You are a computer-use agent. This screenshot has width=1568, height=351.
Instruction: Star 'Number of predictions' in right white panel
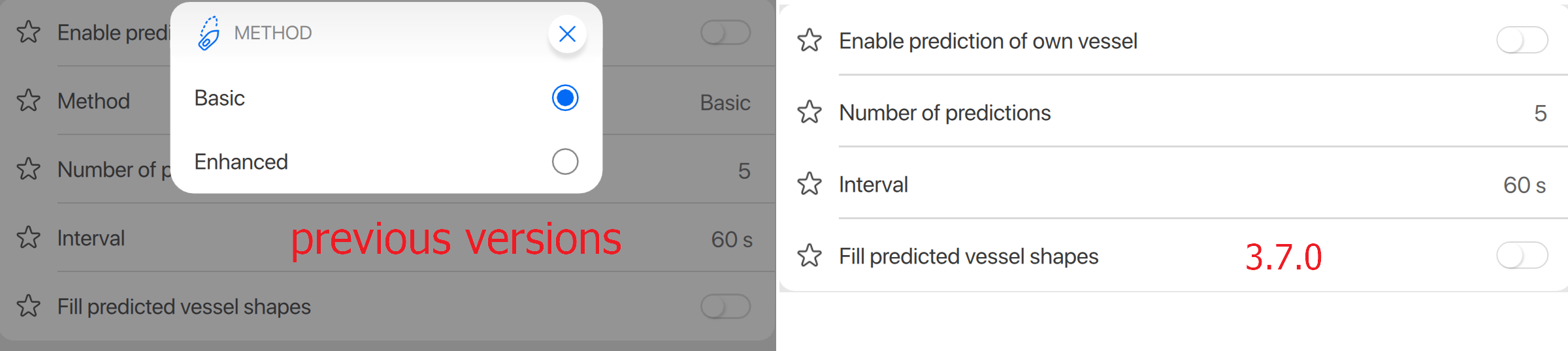[809, 112]
